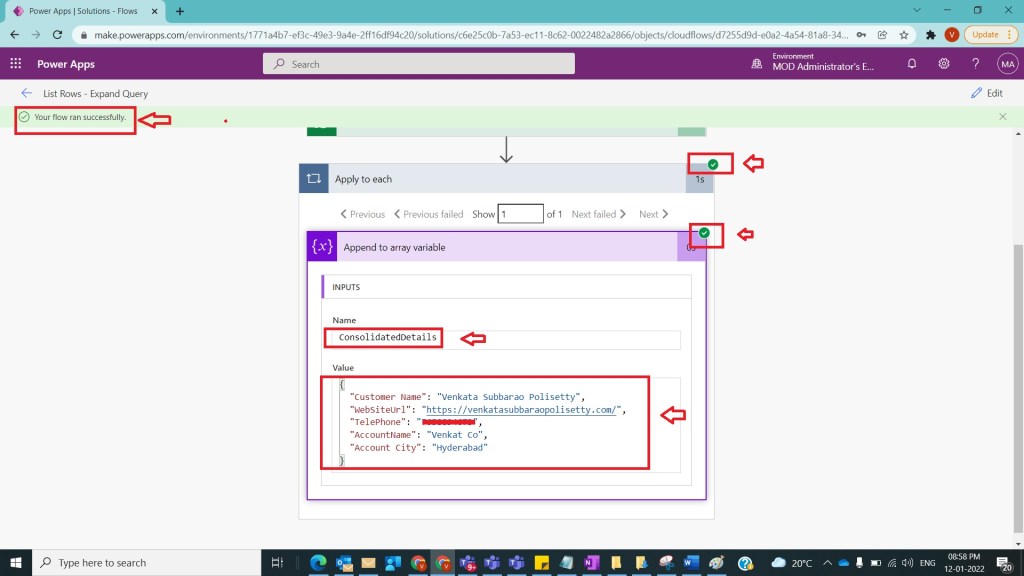Click the Show iteration number field
This screenshot has width=1024, height=576.
click(520, 214)
